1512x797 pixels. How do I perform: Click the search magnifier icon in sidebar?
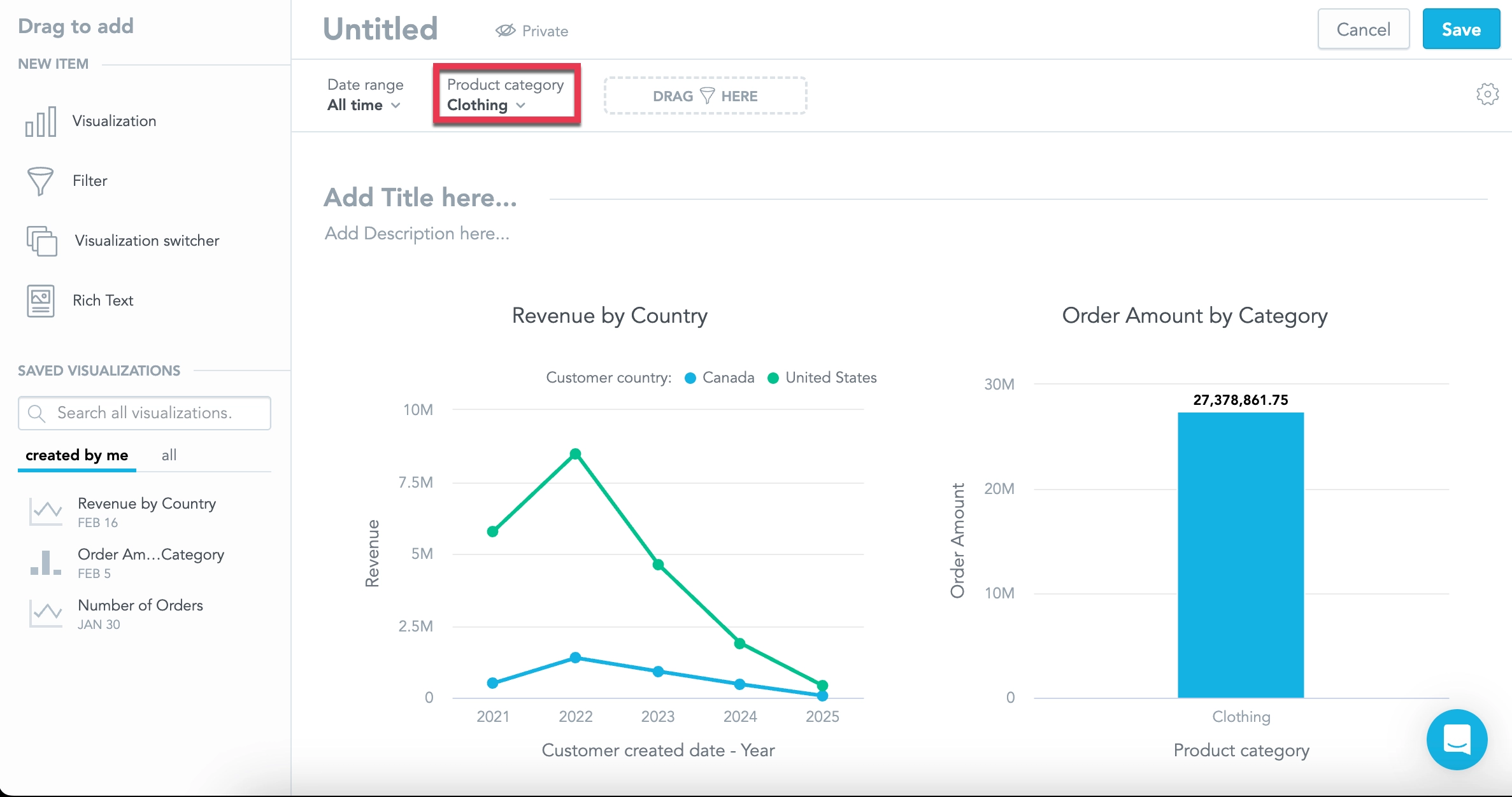tap(37, 413)
